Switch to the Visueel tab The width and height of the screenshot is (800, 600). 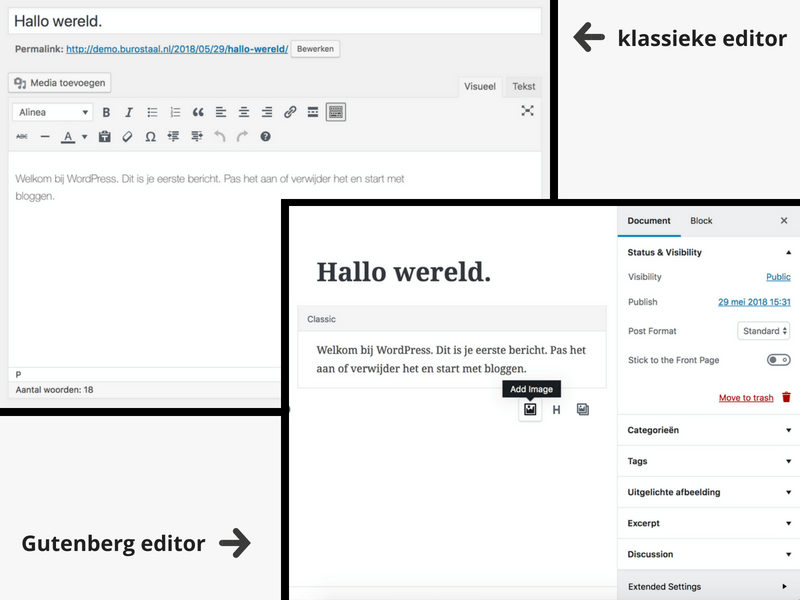point(480,87)
